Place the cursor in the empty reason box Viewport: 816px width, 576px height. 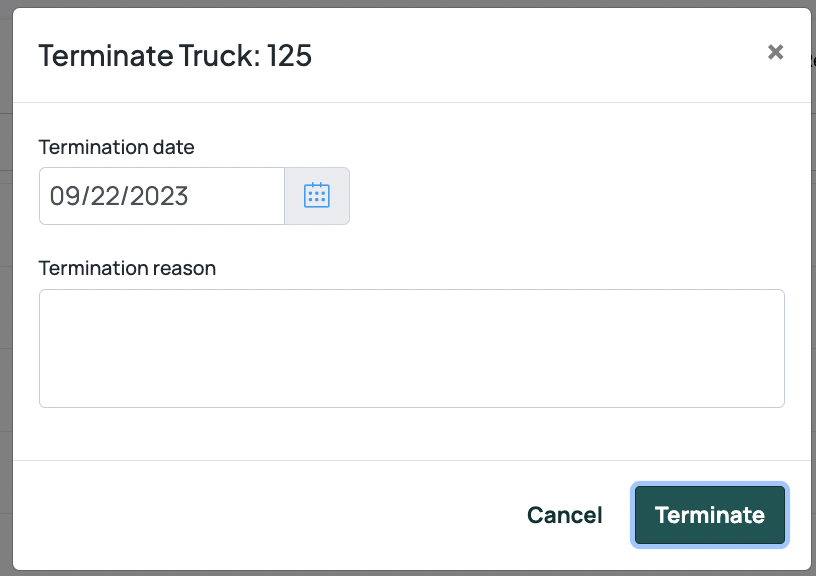412,348
